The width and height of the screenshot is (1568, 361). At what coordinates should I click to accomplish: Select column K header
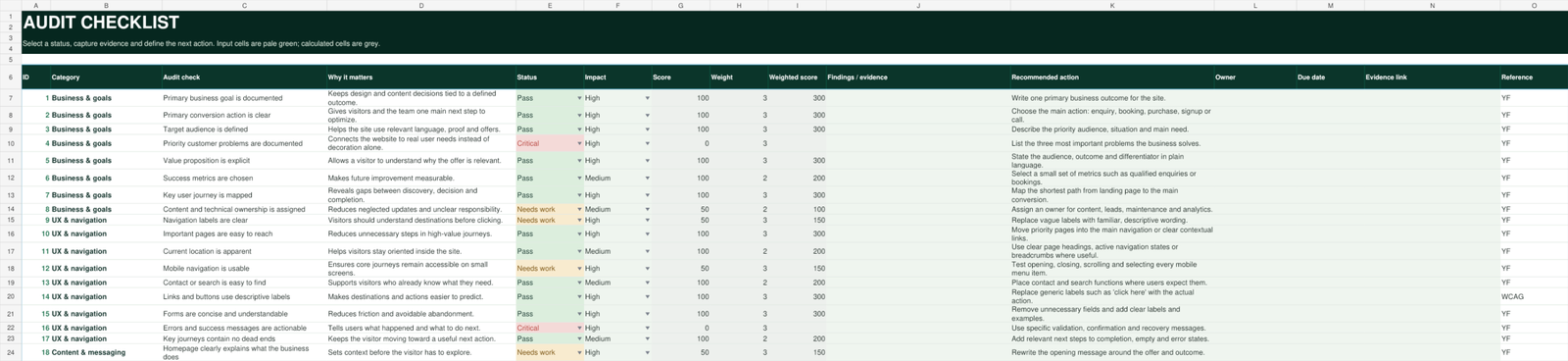point(1112,5)
